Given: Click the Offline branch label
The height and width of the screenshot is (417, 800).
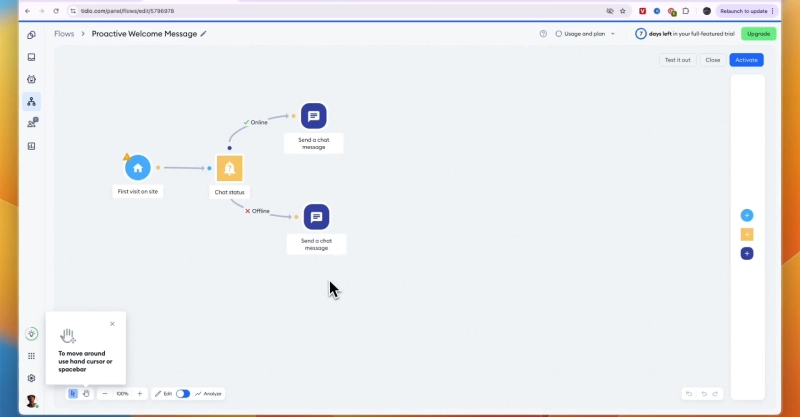Looking at the screenshot, I should click(258, 211).
